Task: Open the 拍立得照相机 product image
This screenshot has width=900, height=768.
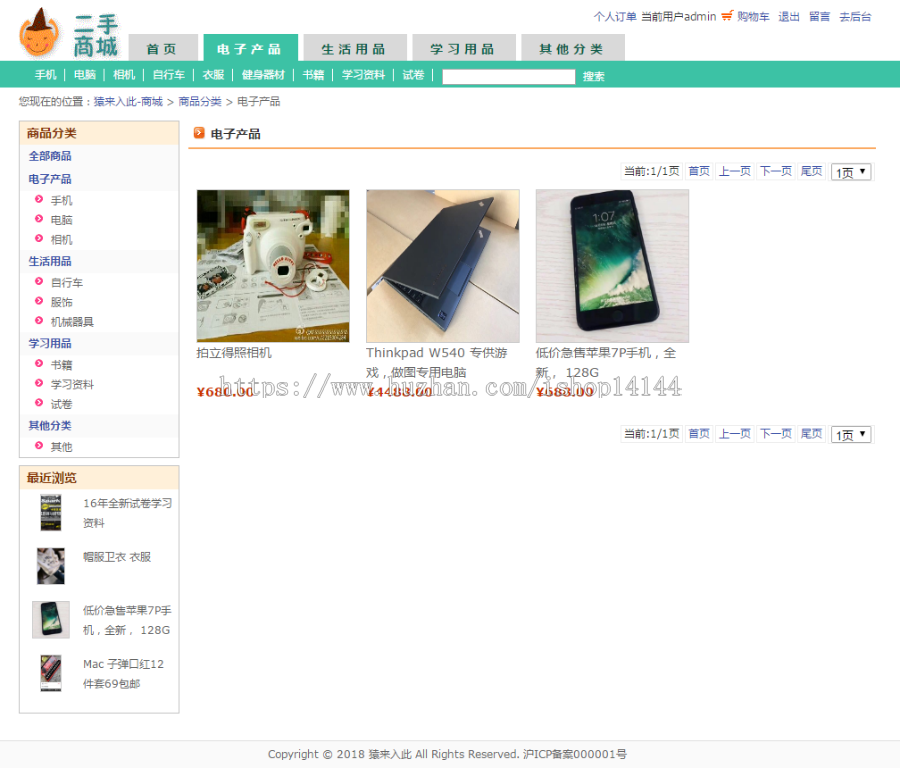Action: 273,266
